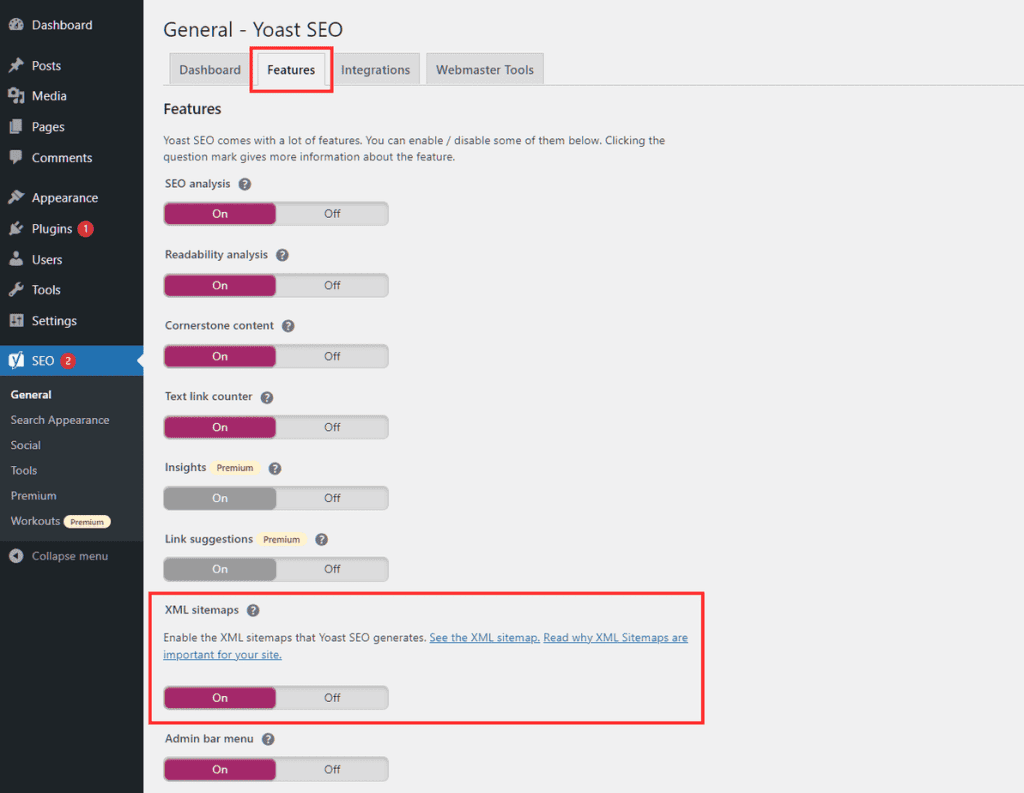Open Workouts submenu item
This screenshot has width=1024, height=793.
point(35,521)
